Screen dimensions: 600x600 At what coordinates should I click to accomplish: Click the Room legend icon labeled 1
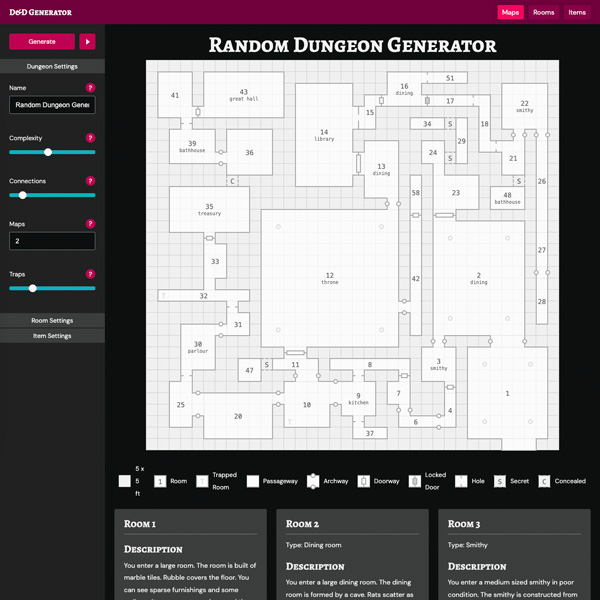[160, 481]
